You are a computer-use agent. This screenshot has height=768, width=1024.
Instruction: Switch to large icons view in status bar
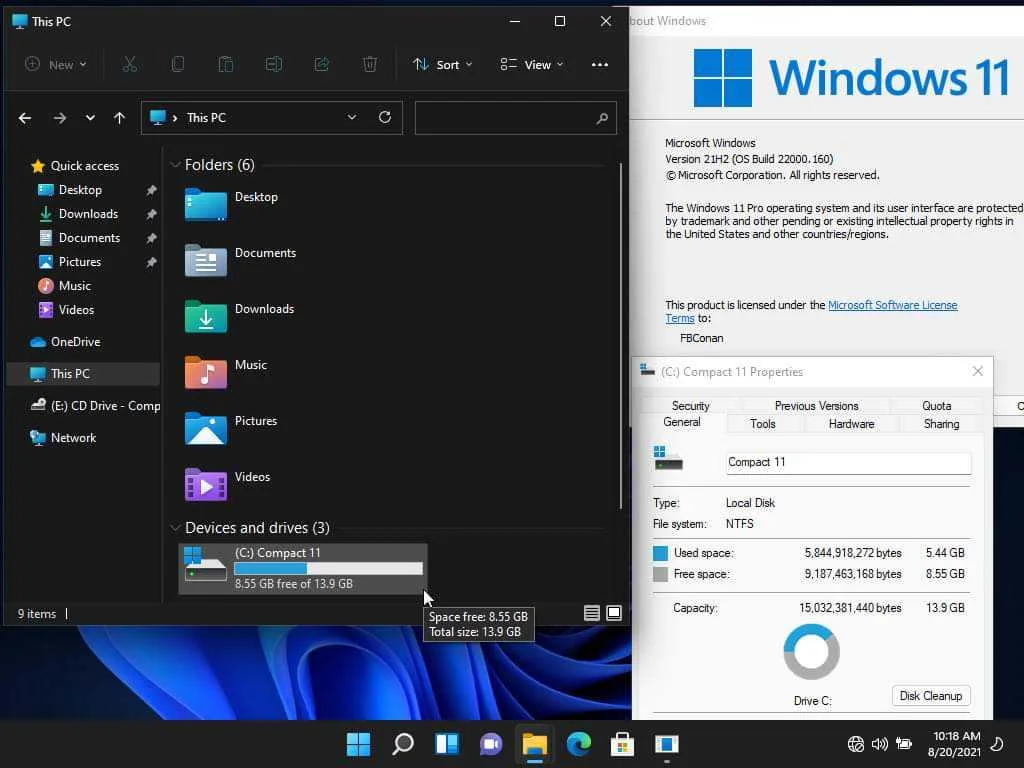click(x=614, y=613)
